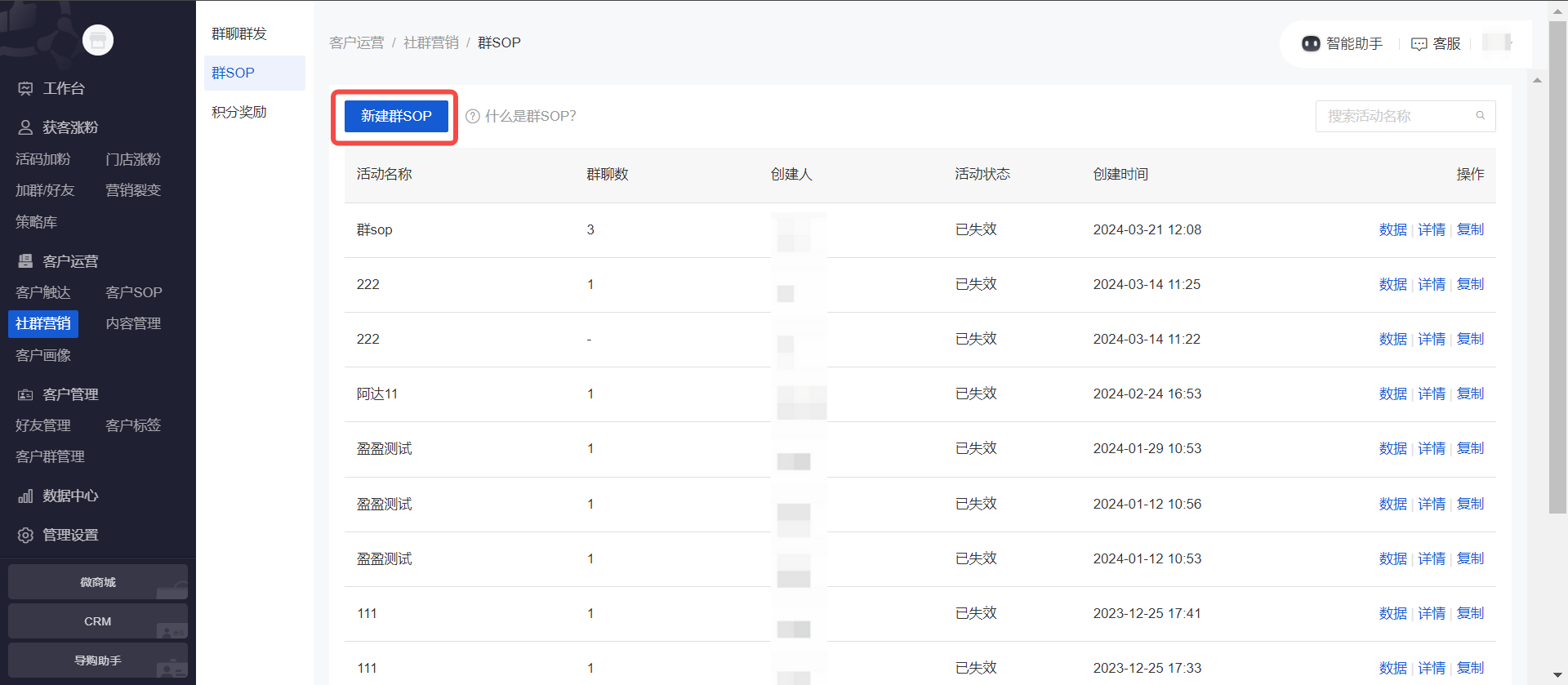Image resolution: width=1568 pixels, height=685 pixels.
Task: Click the search magnifier icon
Action: tap(1480, 116)
